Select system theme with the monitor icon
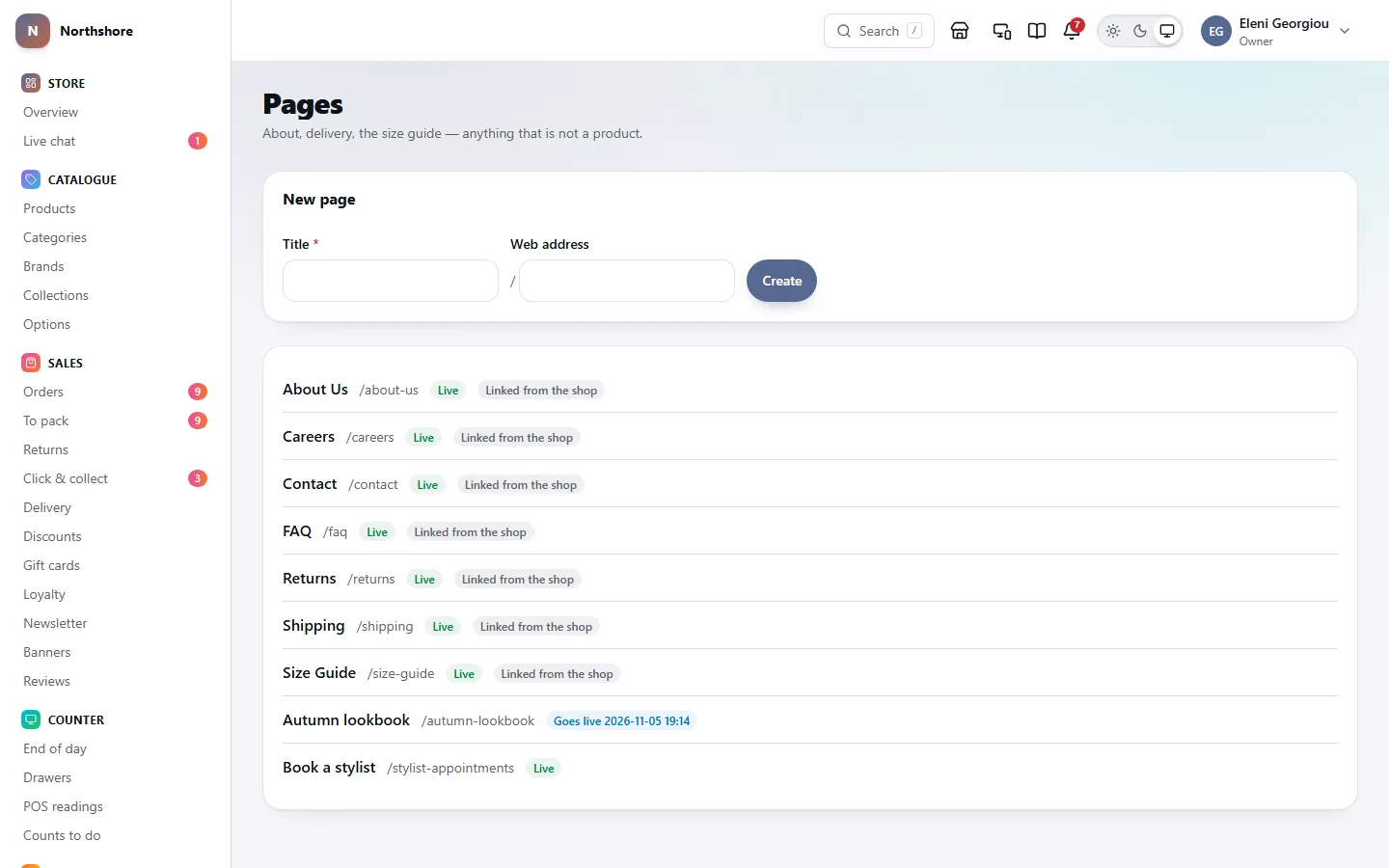The image size is (1389, 868). tap(1167, 31)
